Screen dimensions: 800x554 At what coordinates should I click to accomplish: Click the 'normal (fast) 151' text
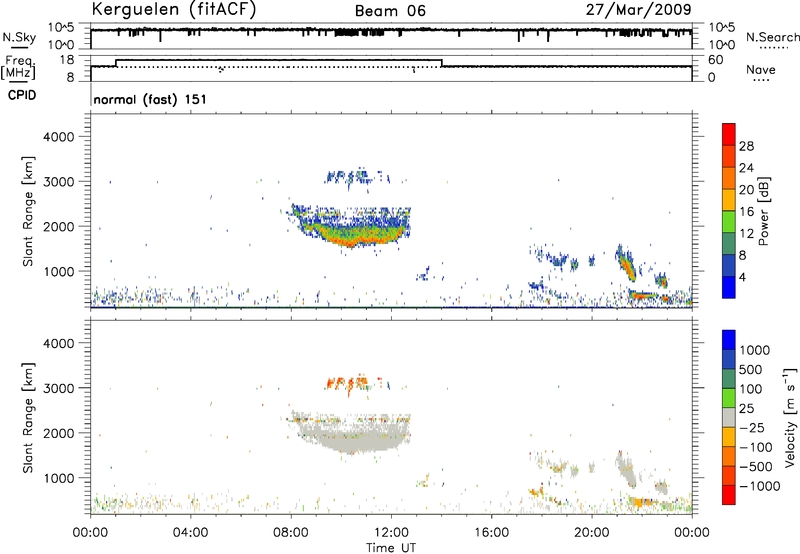pyautogui.click(x=150, y=99)
